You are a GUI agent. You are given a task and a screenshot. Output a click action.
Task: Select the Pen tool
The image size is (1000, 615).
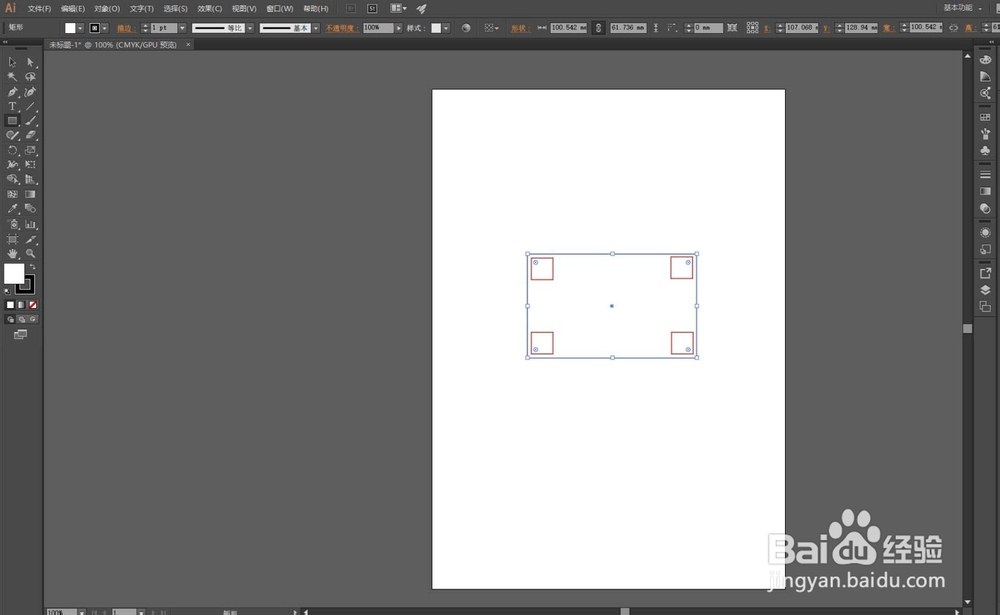(x=12, y=92)
